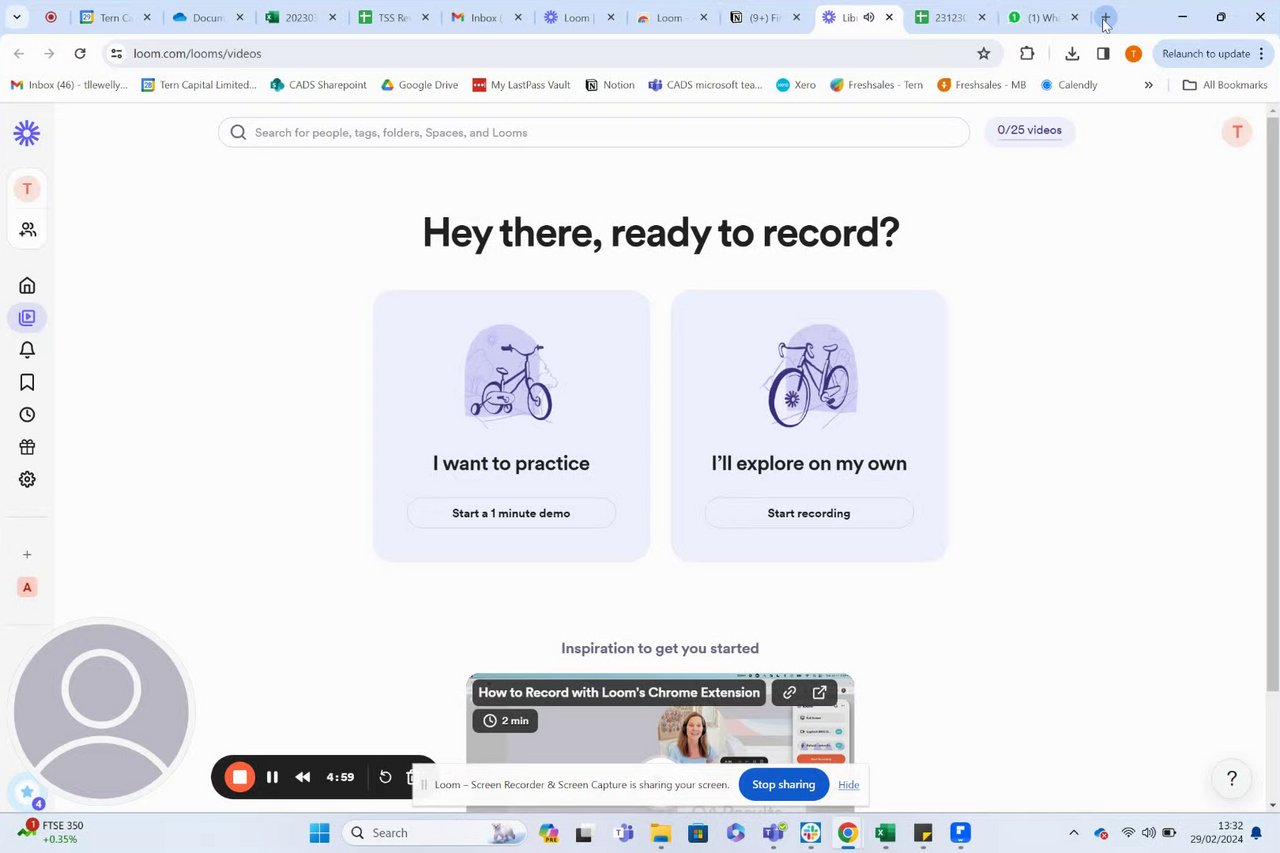Open the Chrome extension tutorial video thumbnail
1280x853 pixels.
(x=660, y=742)
